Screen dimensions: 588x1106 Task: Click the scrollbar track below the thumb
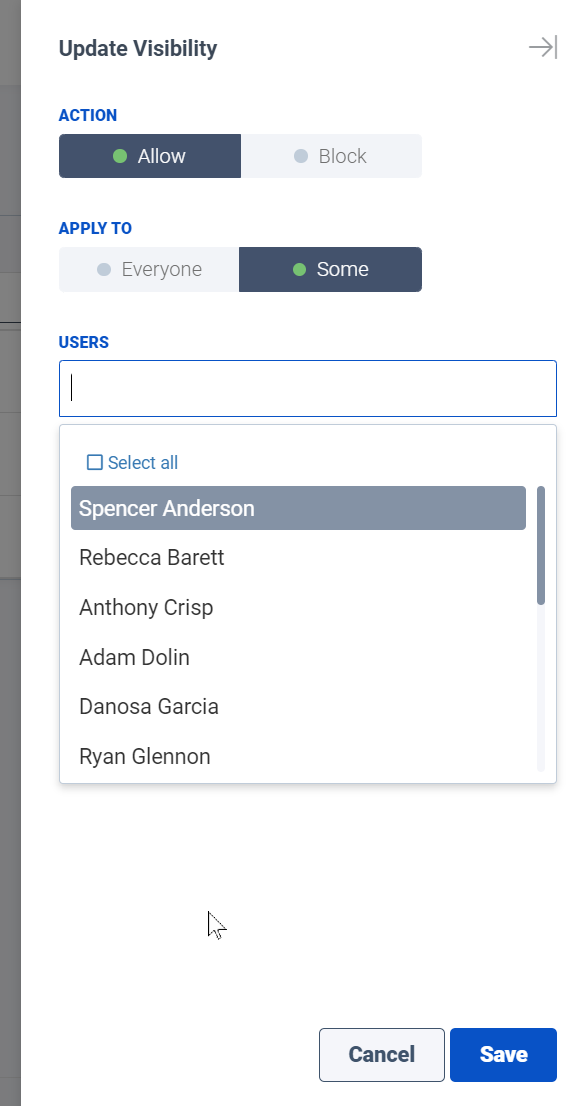tap(541, 688)
